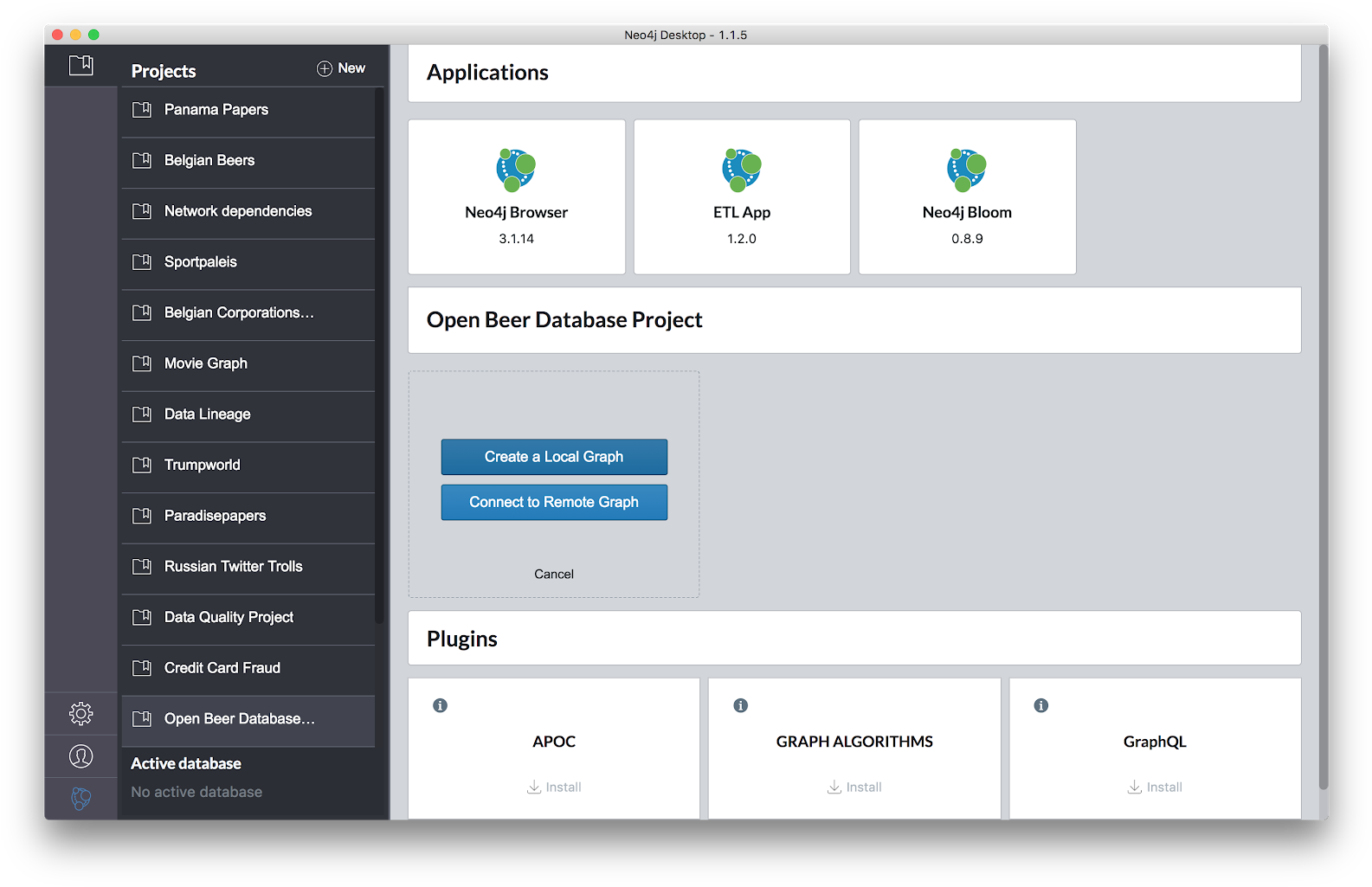Connect to Remote Graph
Screen dimensions: 1372x887
(x=554, y=502)
